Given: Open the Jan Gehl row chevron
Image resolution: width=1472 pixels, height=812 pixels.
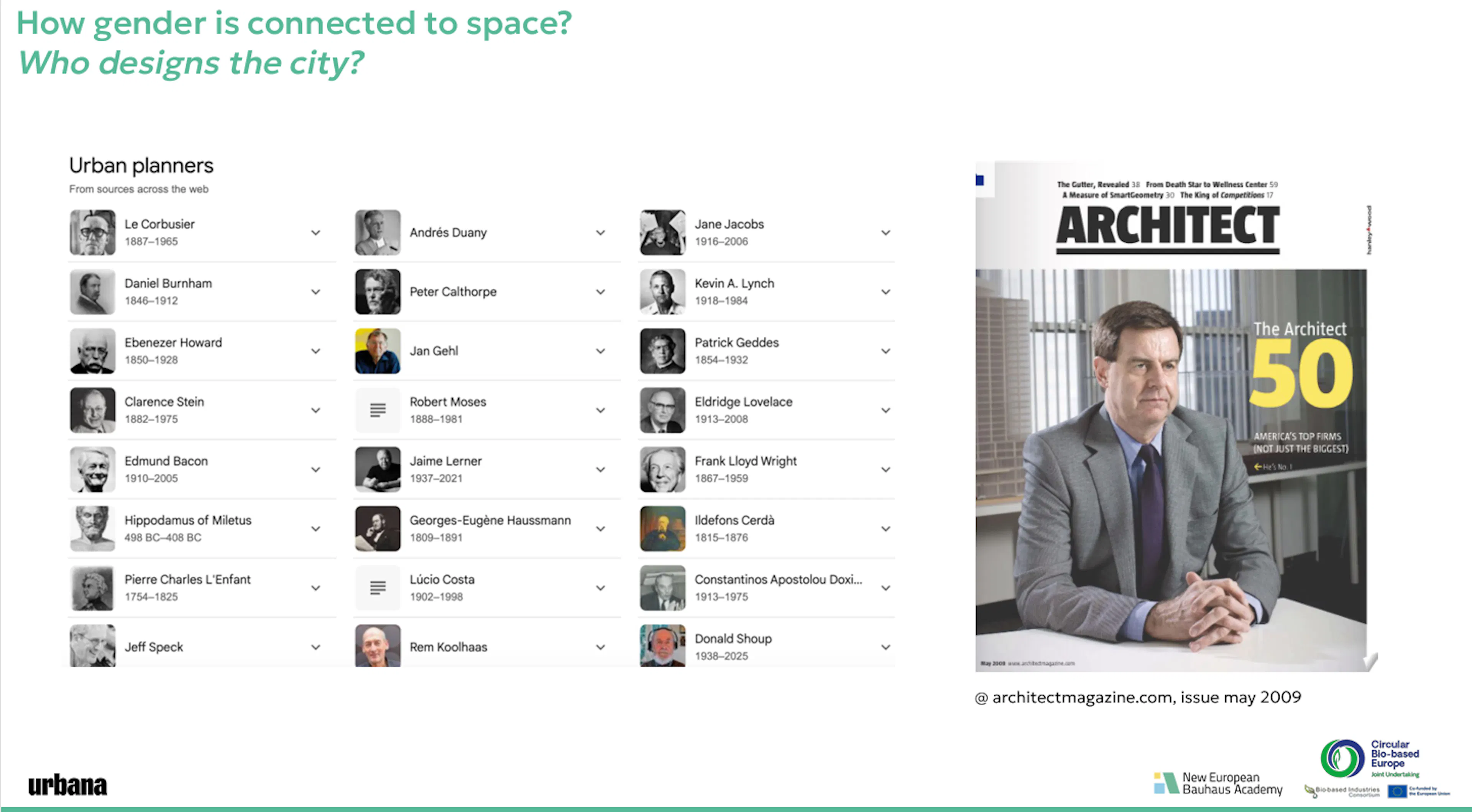Looking at the screenshot, I should coord(601,351).
